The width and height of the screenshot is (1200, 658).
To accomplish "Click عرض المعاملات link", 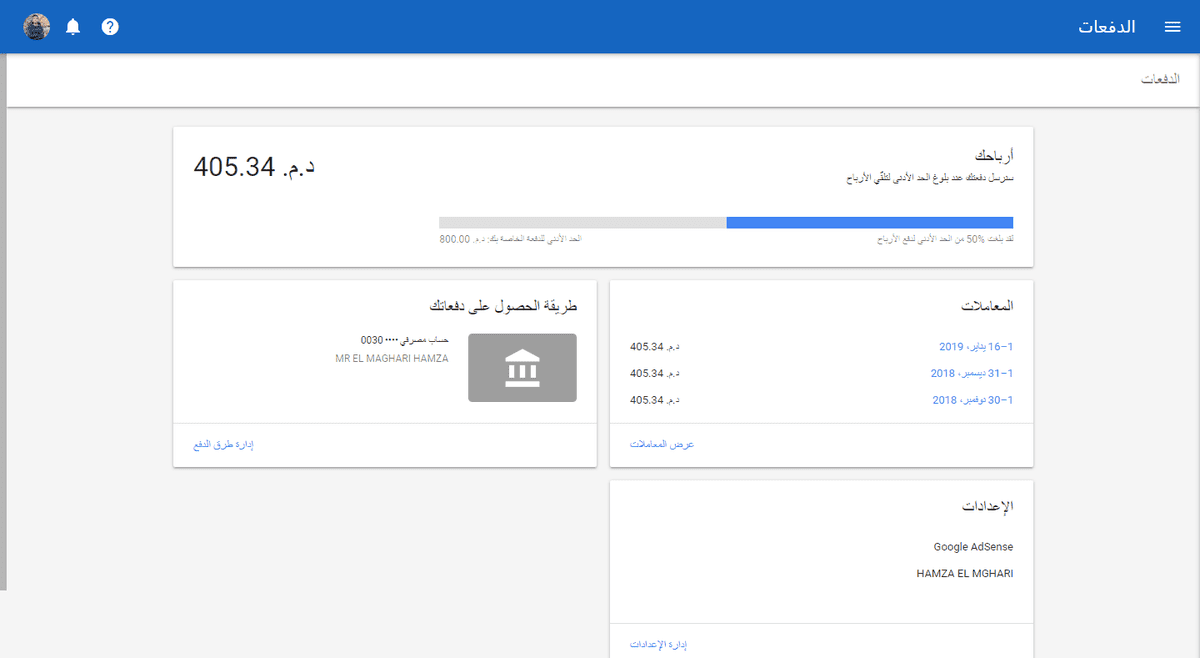I will pyautogui.click(x=662, y=444).
